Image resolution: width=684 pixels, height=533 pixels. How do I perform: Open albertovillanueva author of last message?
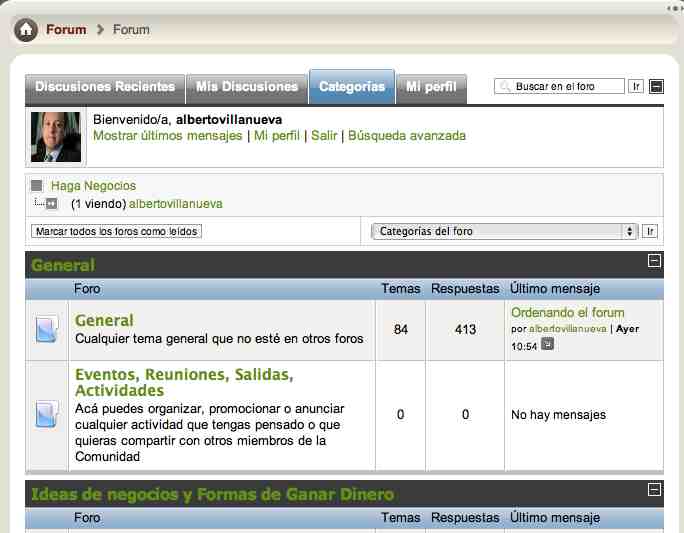568,329
